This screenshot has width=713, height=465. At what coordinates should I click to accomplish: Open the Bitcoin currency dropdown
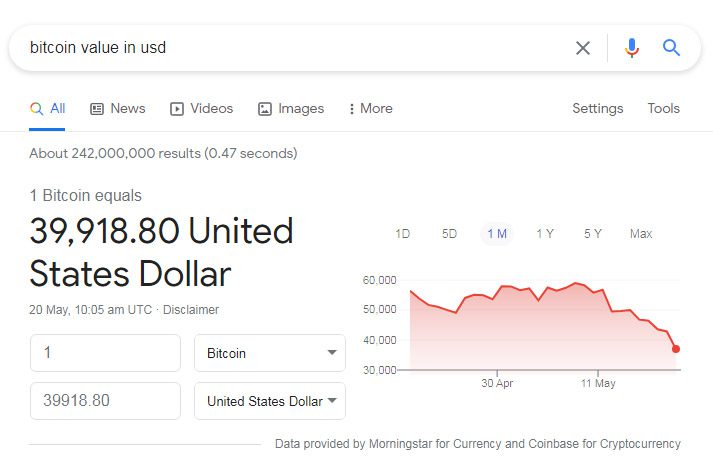[270, 353]
